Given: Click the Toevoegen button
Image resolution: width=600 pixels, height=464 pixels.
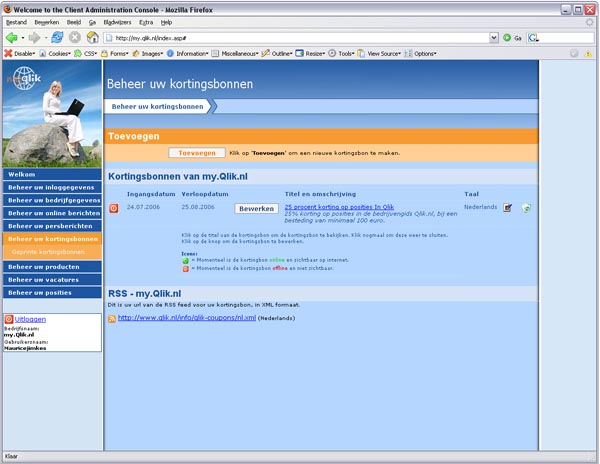Looking at the screenshot, I should pos(197,153).
